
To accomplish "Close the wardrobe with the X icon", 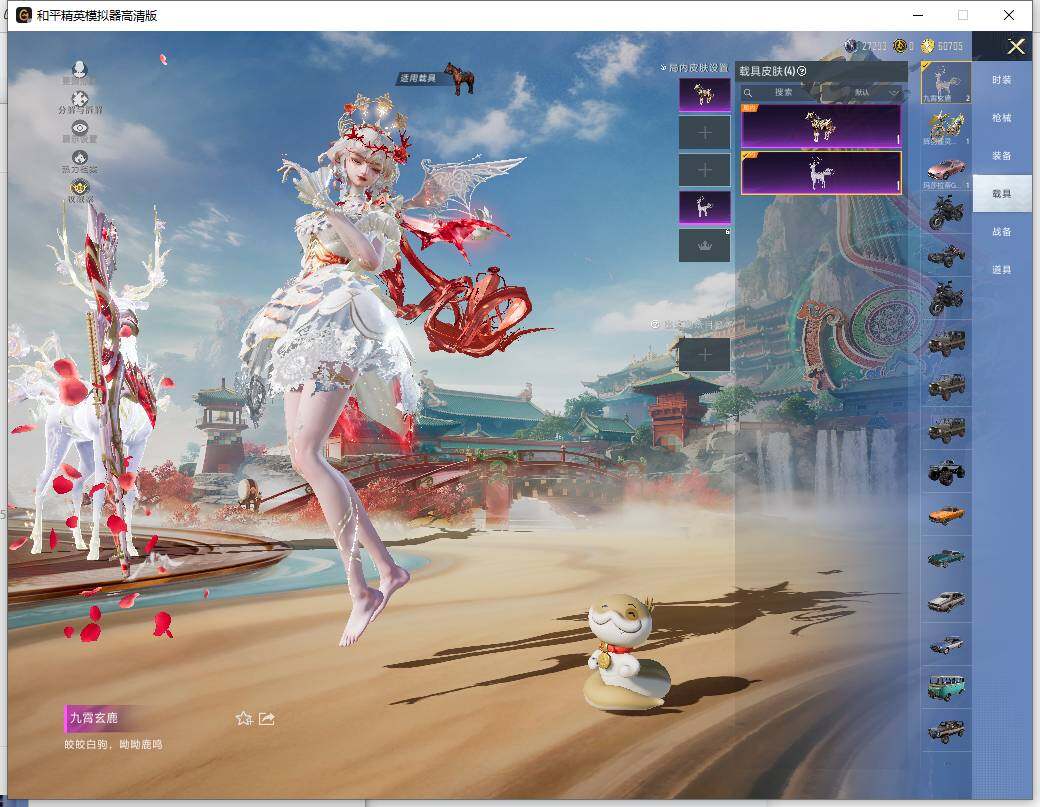I will click(1016, 46).
